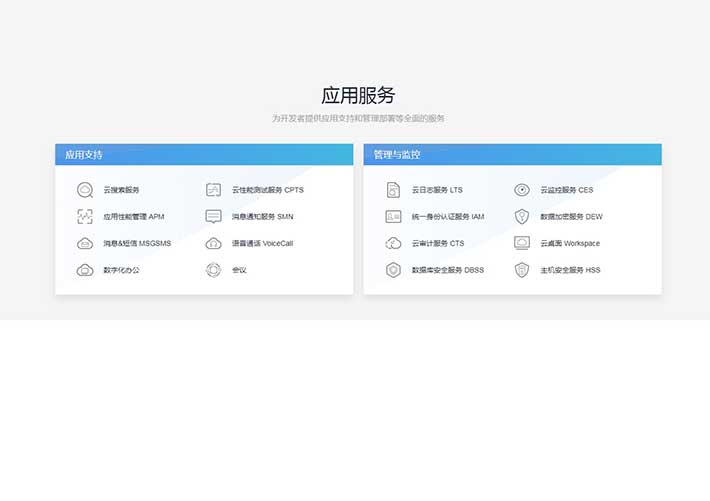Screen dimensions: 710x501
Task: Select the 消息&短信 MSGSMS cloud icon
Action: pyautogui.click(x=85, y=243)
